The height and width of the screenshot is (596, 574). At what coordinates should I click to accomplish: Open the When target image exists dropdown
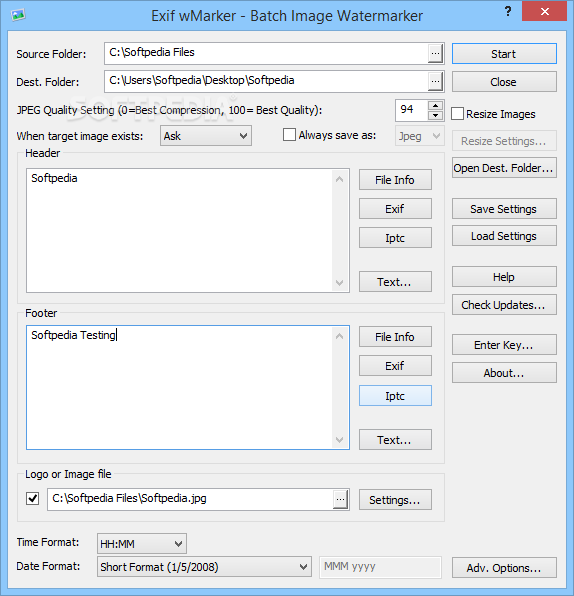click(x=206, y=136)
